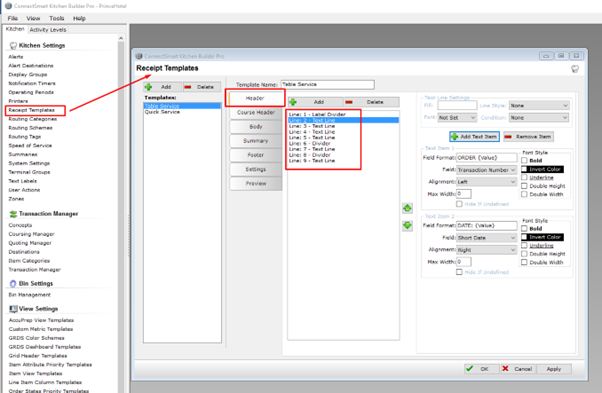Toggle Hide If Undefined for Text Item 2
Viewport: 602px width, 393px height.
pyautogui.click(x=459, y=272)
